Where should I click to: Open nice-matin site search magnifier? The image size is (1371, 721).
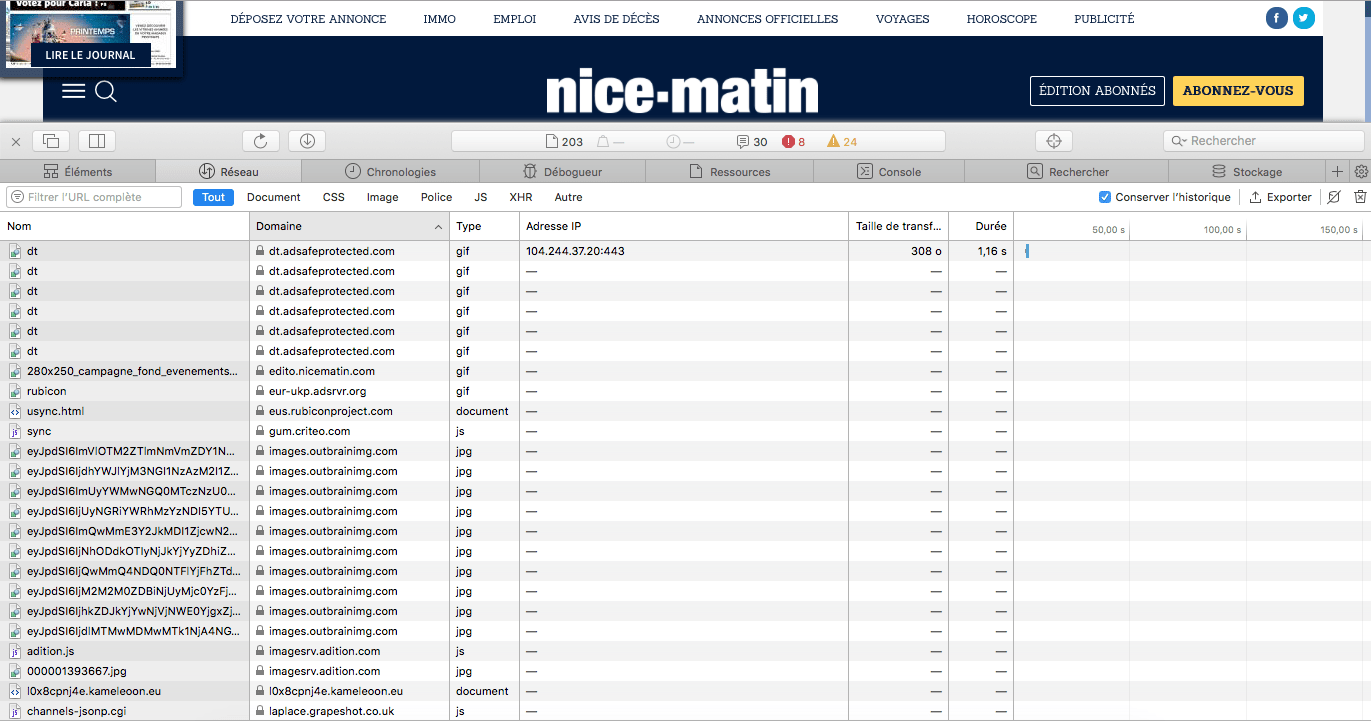click(x=106, y=92)
